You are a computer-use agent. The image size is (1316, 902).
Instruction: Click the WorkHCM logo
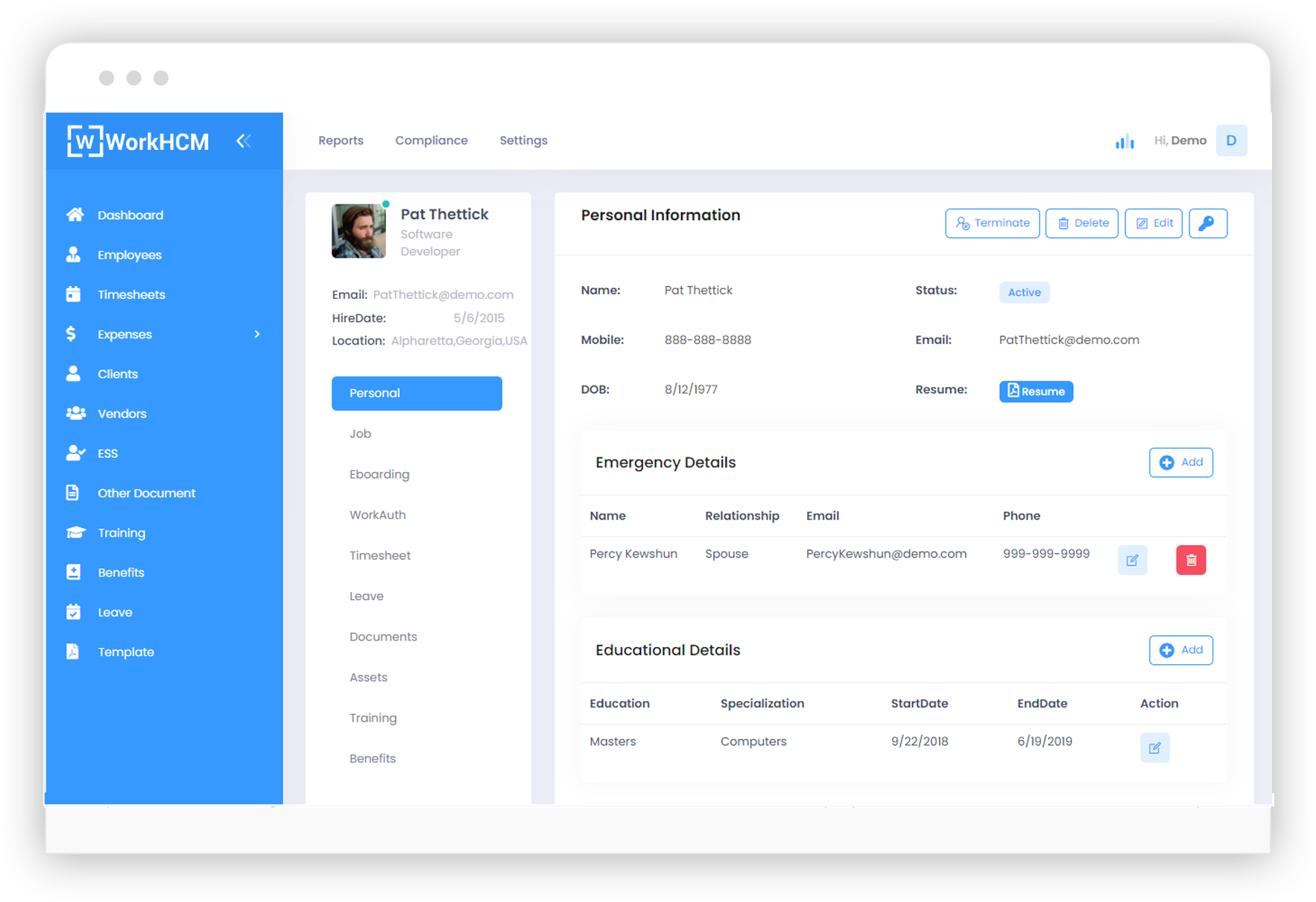point(138,141)
